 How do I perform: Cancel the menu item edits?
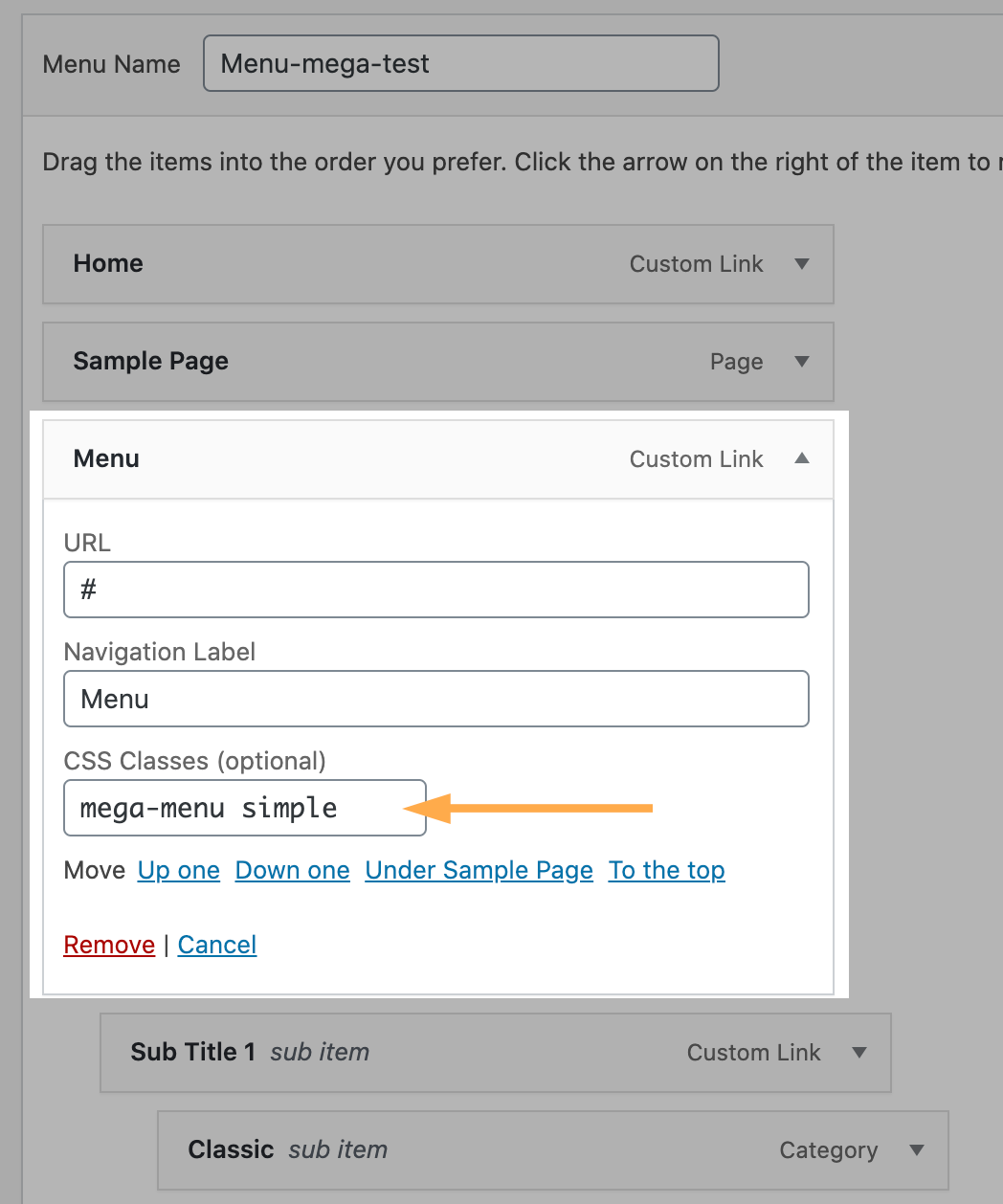click(x=217, y=945)
